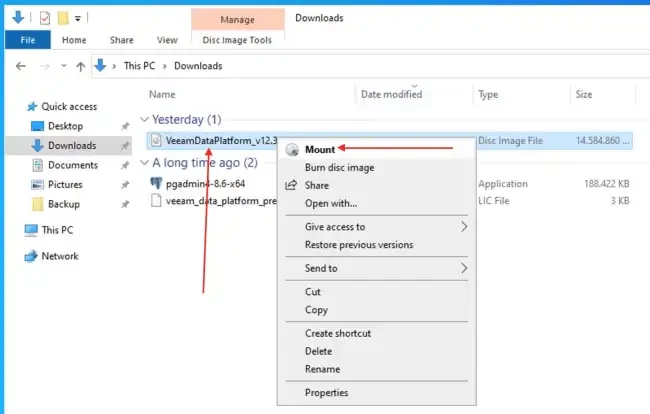Click the pin icon beside Pictures

pyautogui.click(x=125, y=185)
